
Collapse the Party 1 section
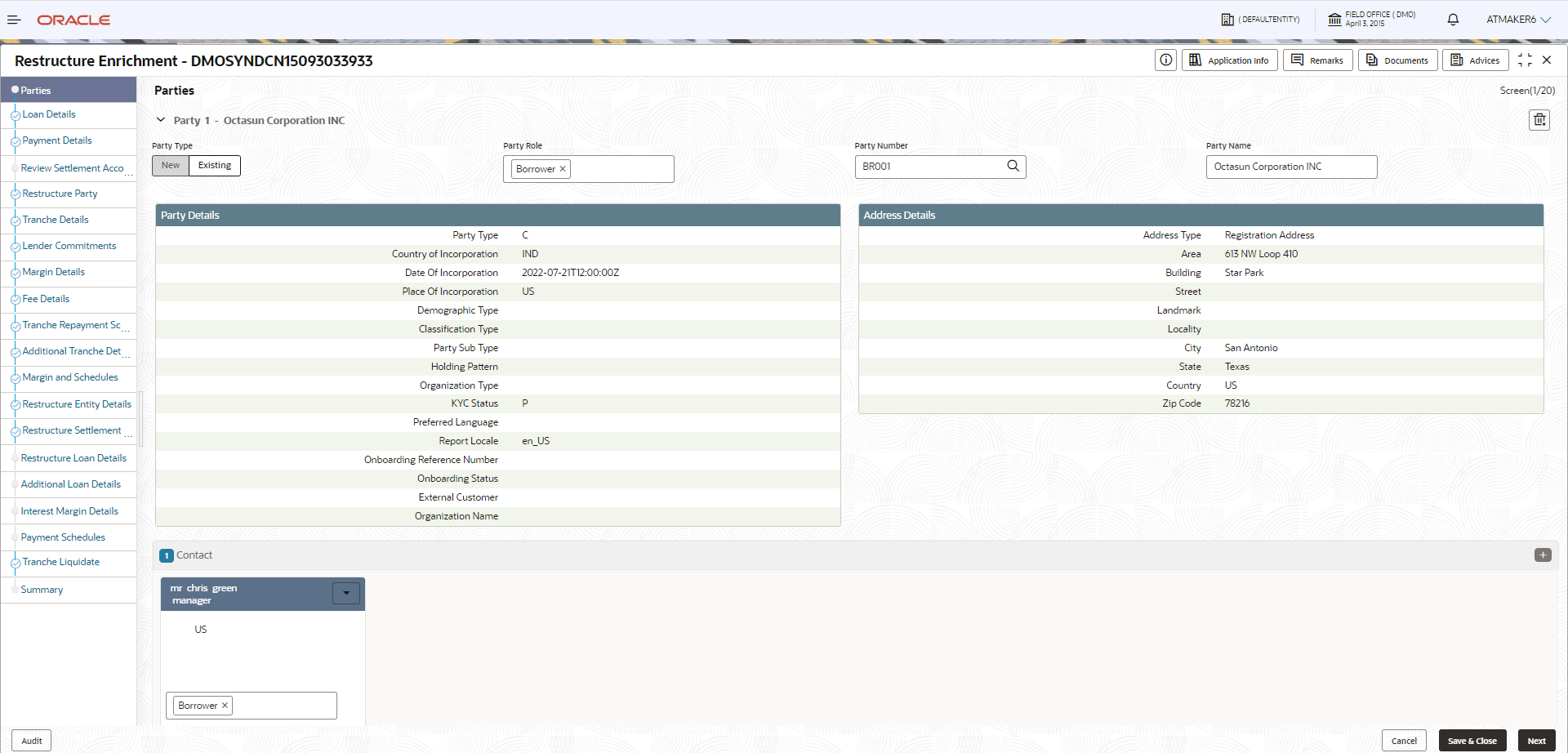click(161, 120)
